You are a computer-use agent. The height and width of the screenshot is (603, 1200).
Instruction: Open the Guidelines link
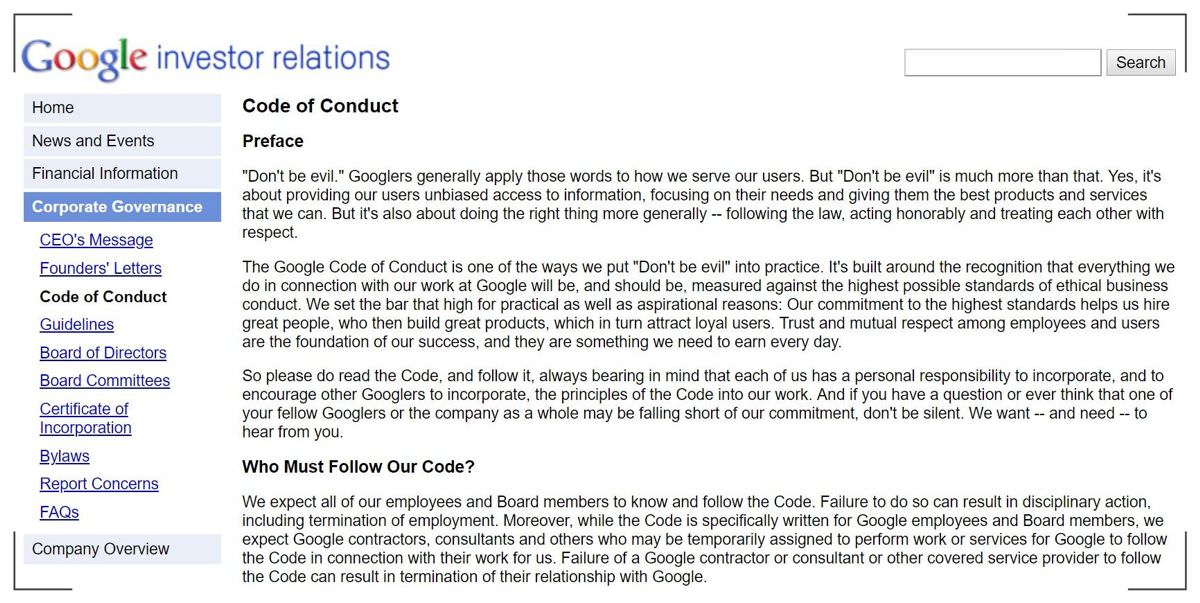[77, 324]
